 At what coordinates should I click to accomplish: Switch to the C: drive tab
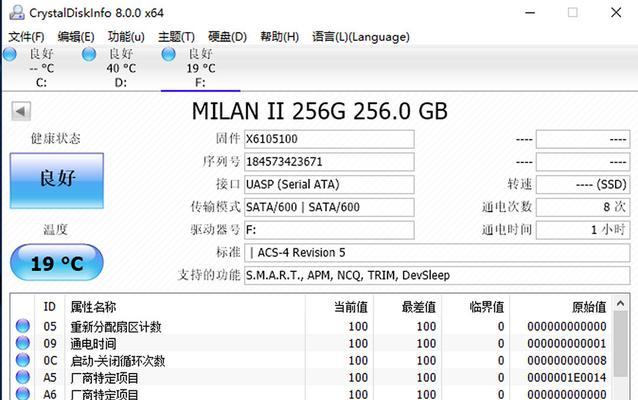[41, 68]
